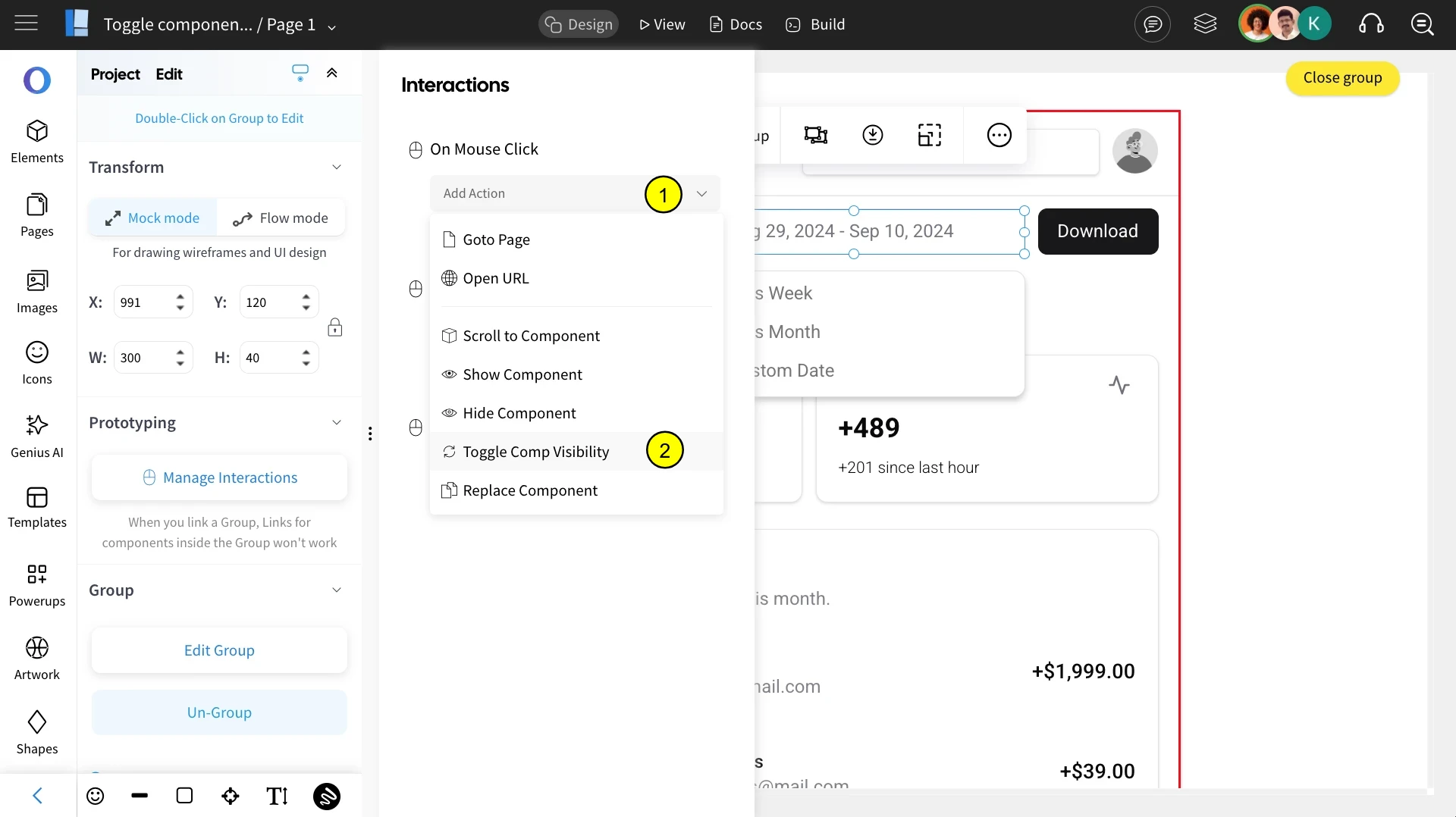The width and height of the screenshot is (1456, 817).
Task: Click the headphones support icon
Action: pyautogui.click(x=1371, y=24)
